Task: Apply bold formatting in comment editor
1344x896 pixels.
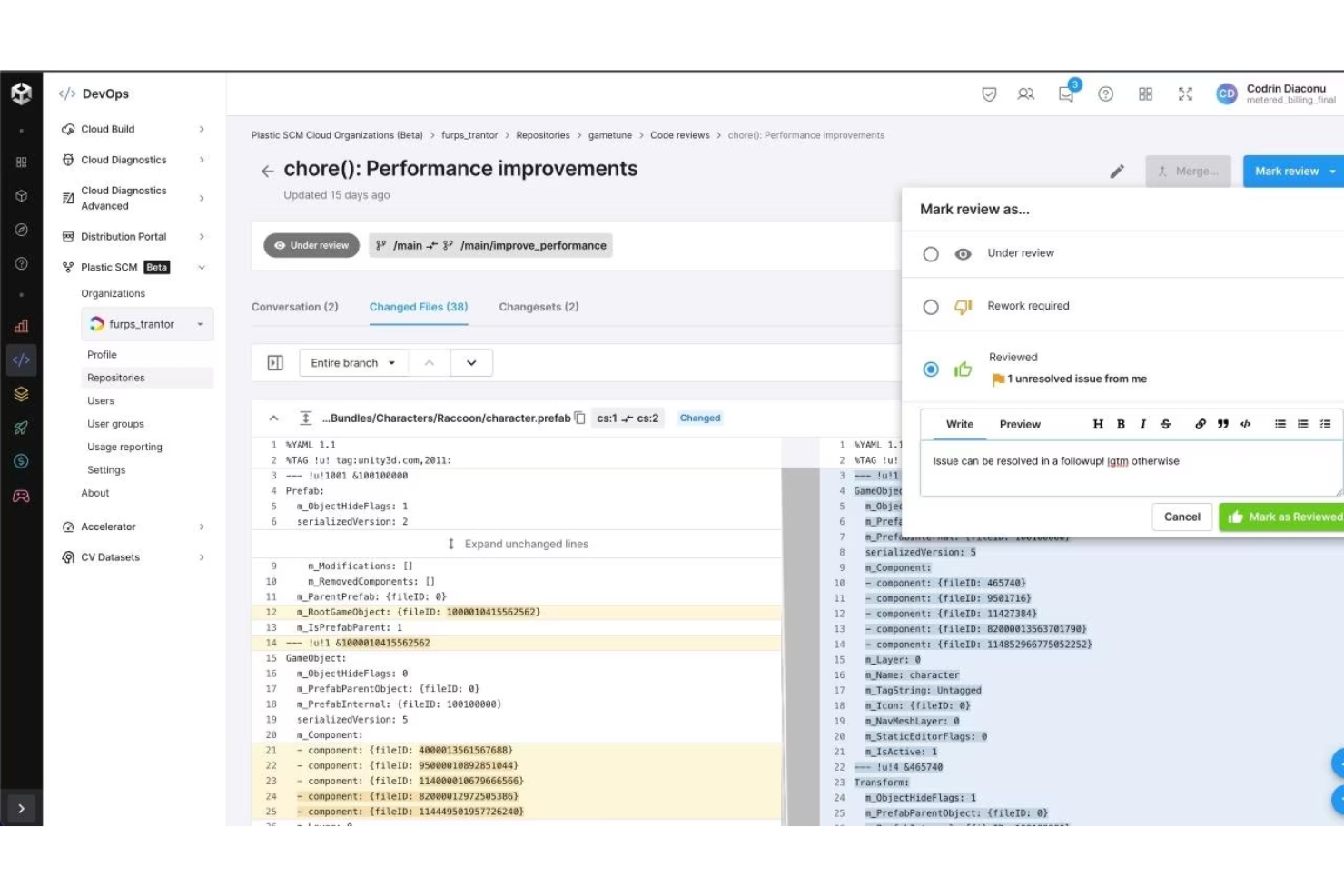Action: pyautogui.click(x=1121, y=424)
